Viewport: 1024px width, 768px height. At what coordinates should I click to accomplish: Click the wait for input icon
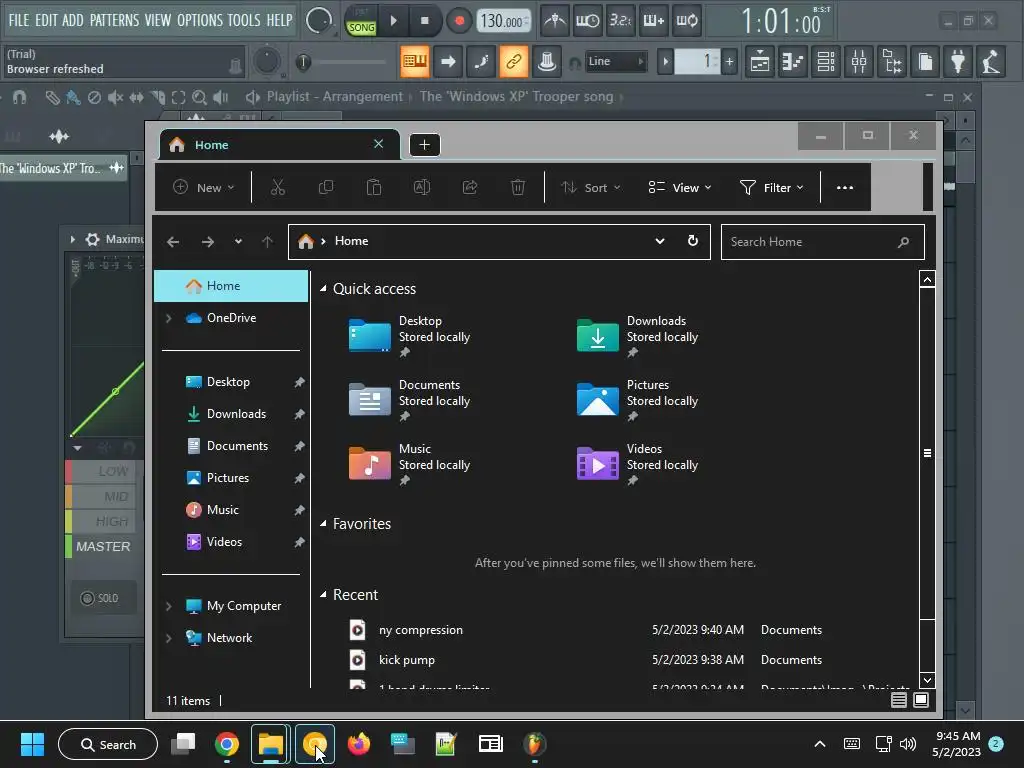coord(588,21)
